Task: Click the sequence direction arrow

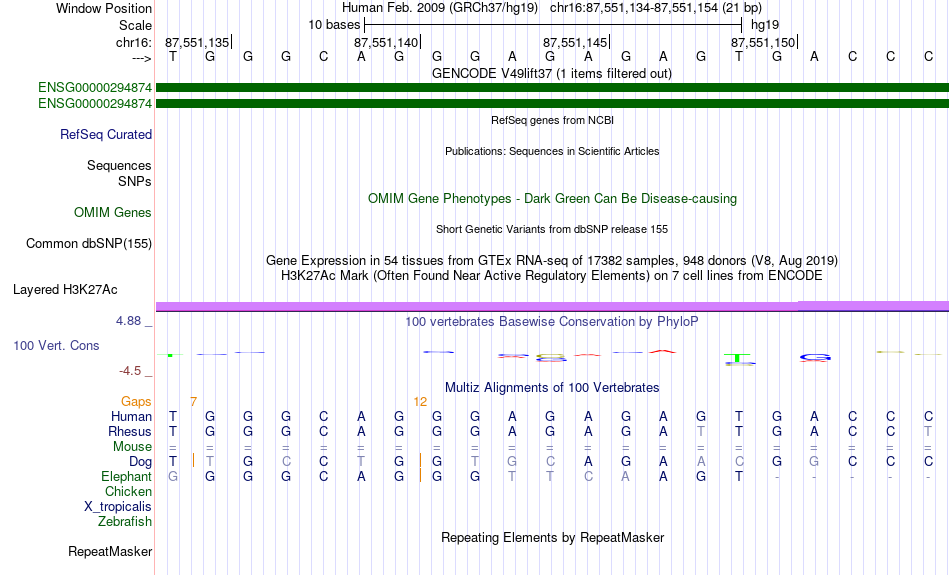Action: click(142, 58)
